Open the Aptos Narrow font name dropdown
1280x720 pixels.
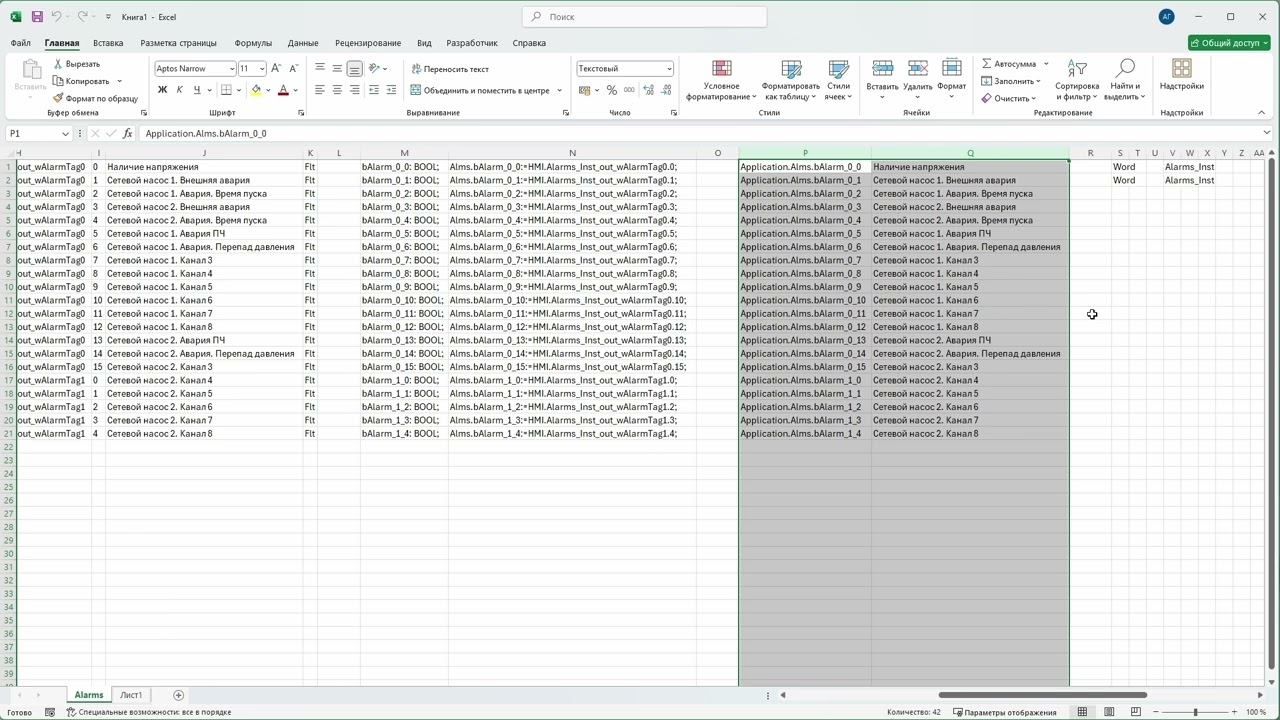pos(232,69)
